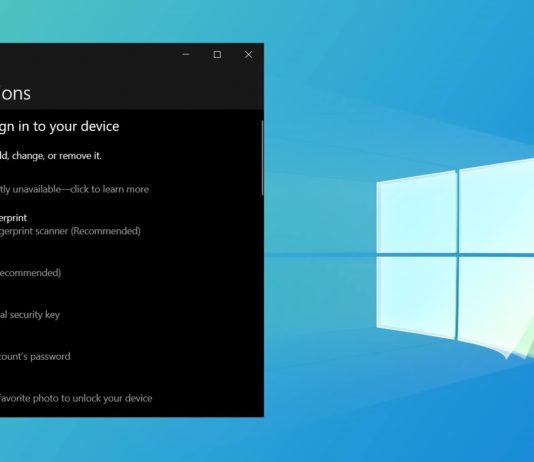The width and height of the screenshot is (534, 462).
Task: Minimize the Settings window
Action: coord(186,54)
